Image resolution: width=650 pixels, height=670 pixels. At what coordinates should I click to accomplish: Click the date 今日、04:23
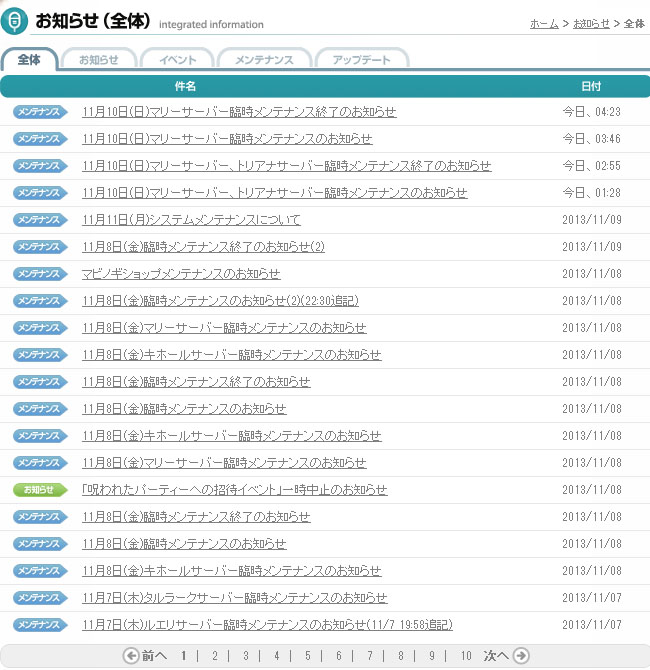(x=591, y=112)
